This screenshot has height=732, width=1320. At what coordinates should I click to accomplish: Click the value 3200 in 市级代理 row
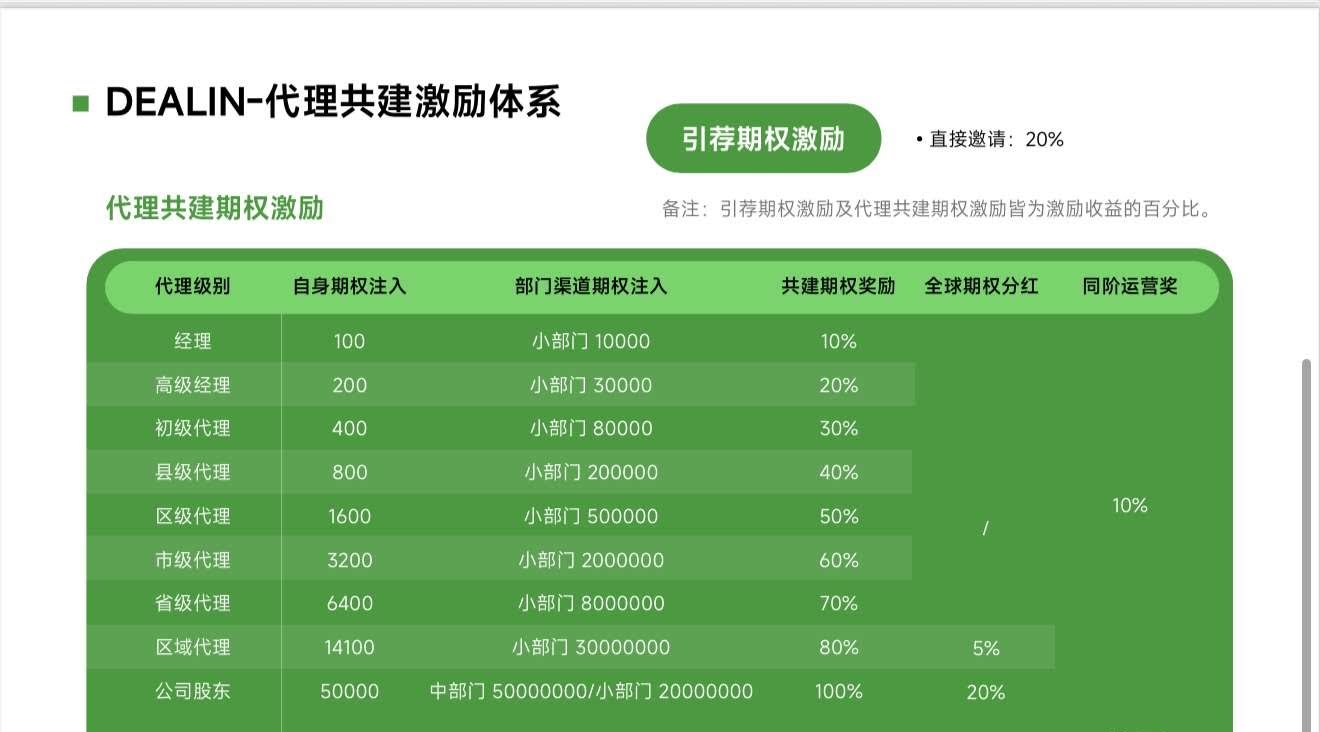click(x=350, y=560)
